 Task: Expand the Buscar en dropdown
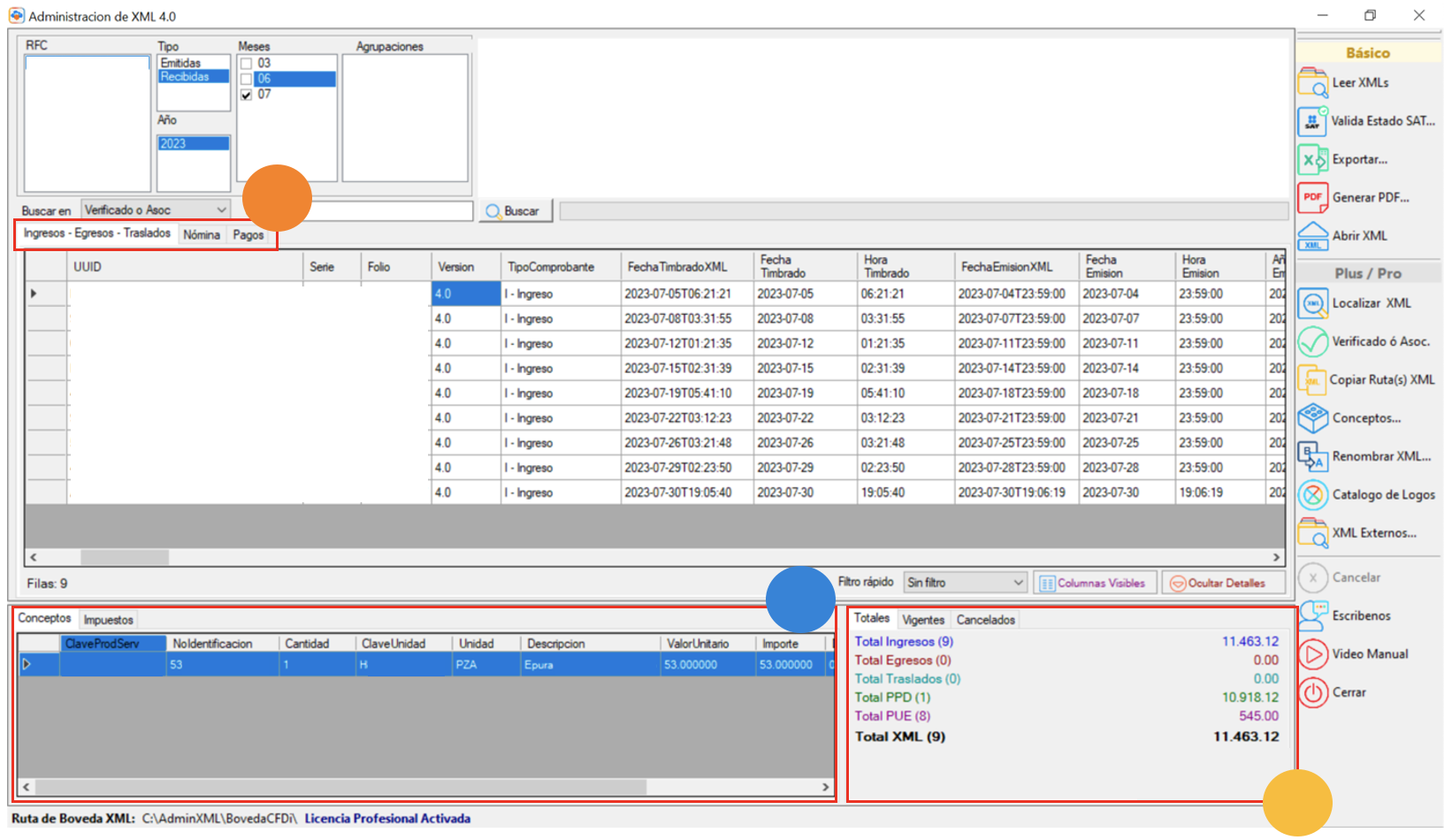[x=221, y=210]
